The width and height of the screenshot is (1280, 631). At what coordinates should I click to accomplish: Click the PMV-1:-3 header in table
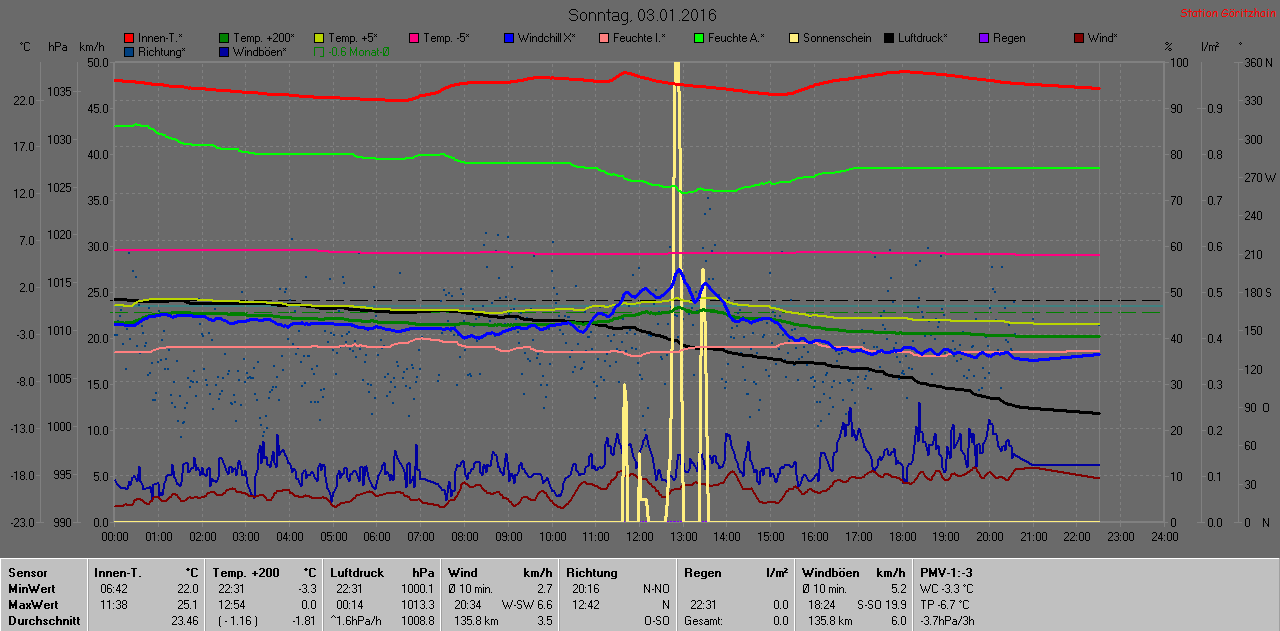tap(946, 573)
